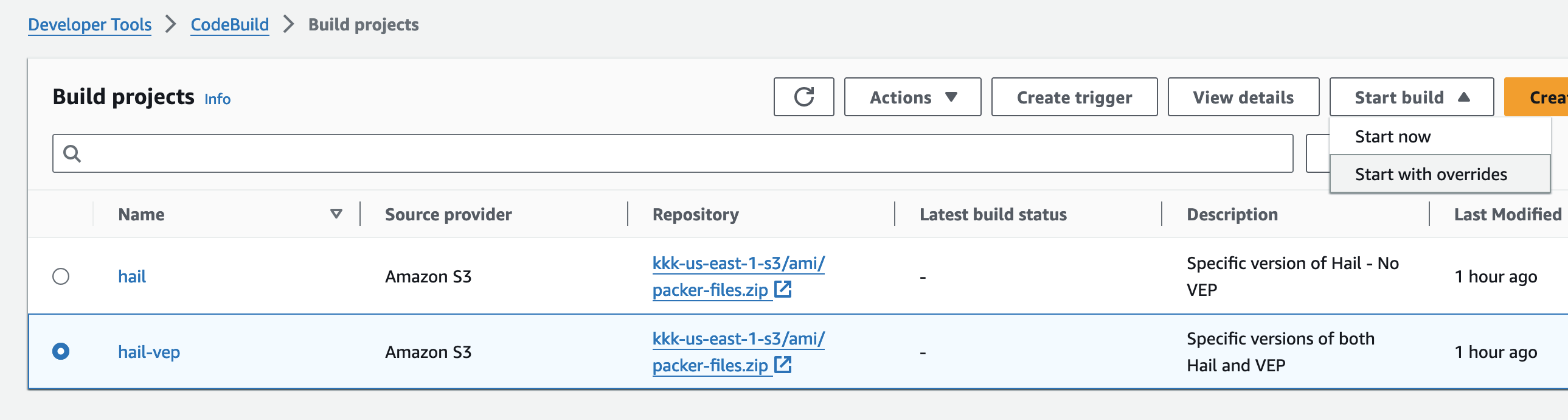Collapse the Start build dropdown

click(1411, 97)
